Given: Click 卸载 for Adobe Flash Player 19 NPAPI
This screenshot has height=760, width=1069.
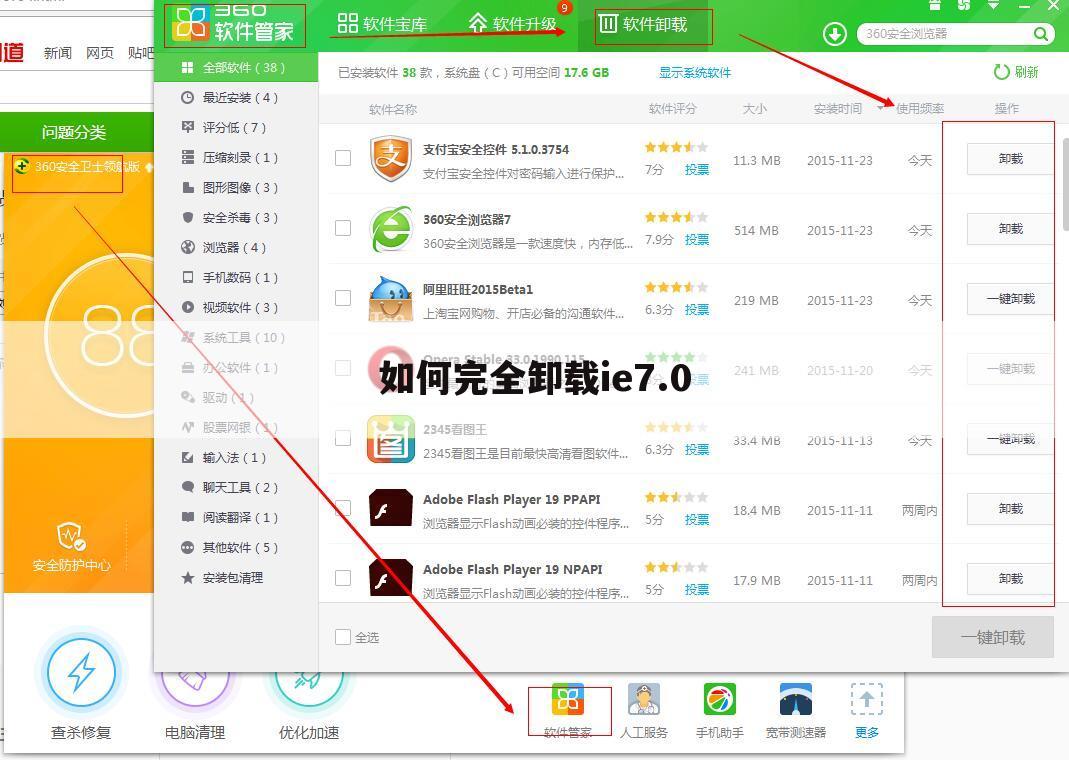Looking at the screenshot, I should tap(1010, 579).
